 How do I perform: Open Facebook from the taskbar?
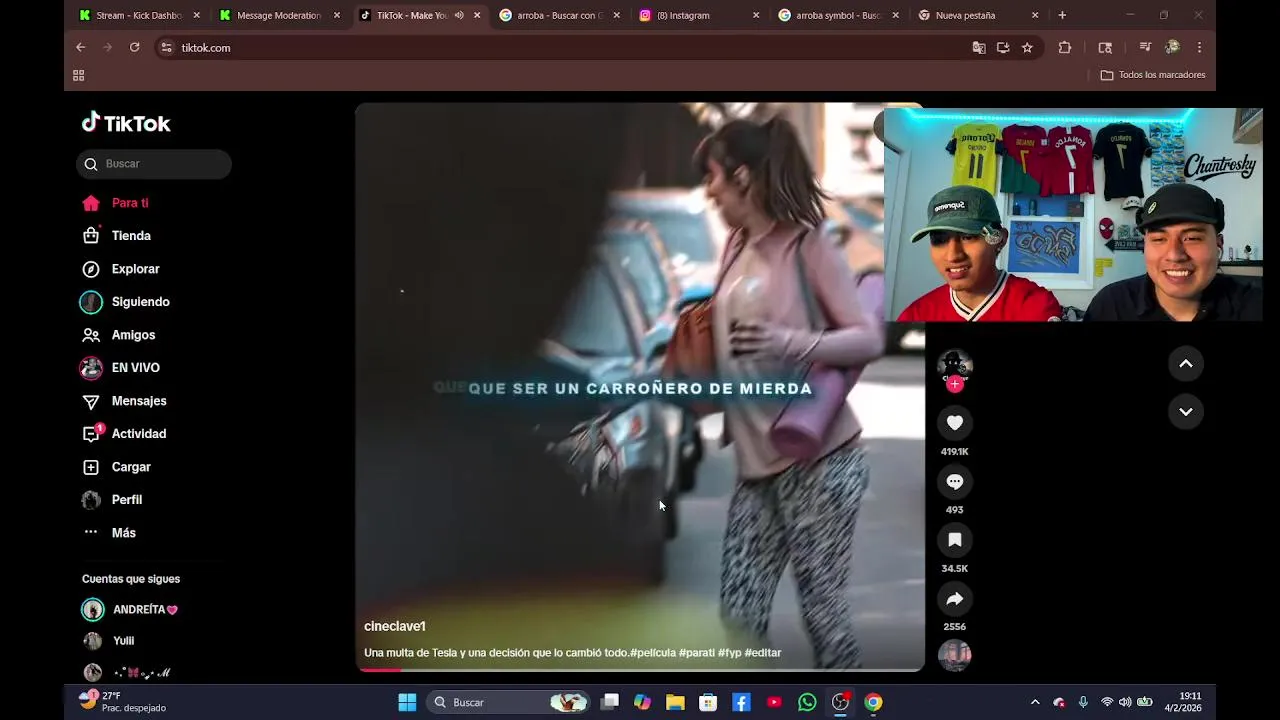tap(741, 702)
